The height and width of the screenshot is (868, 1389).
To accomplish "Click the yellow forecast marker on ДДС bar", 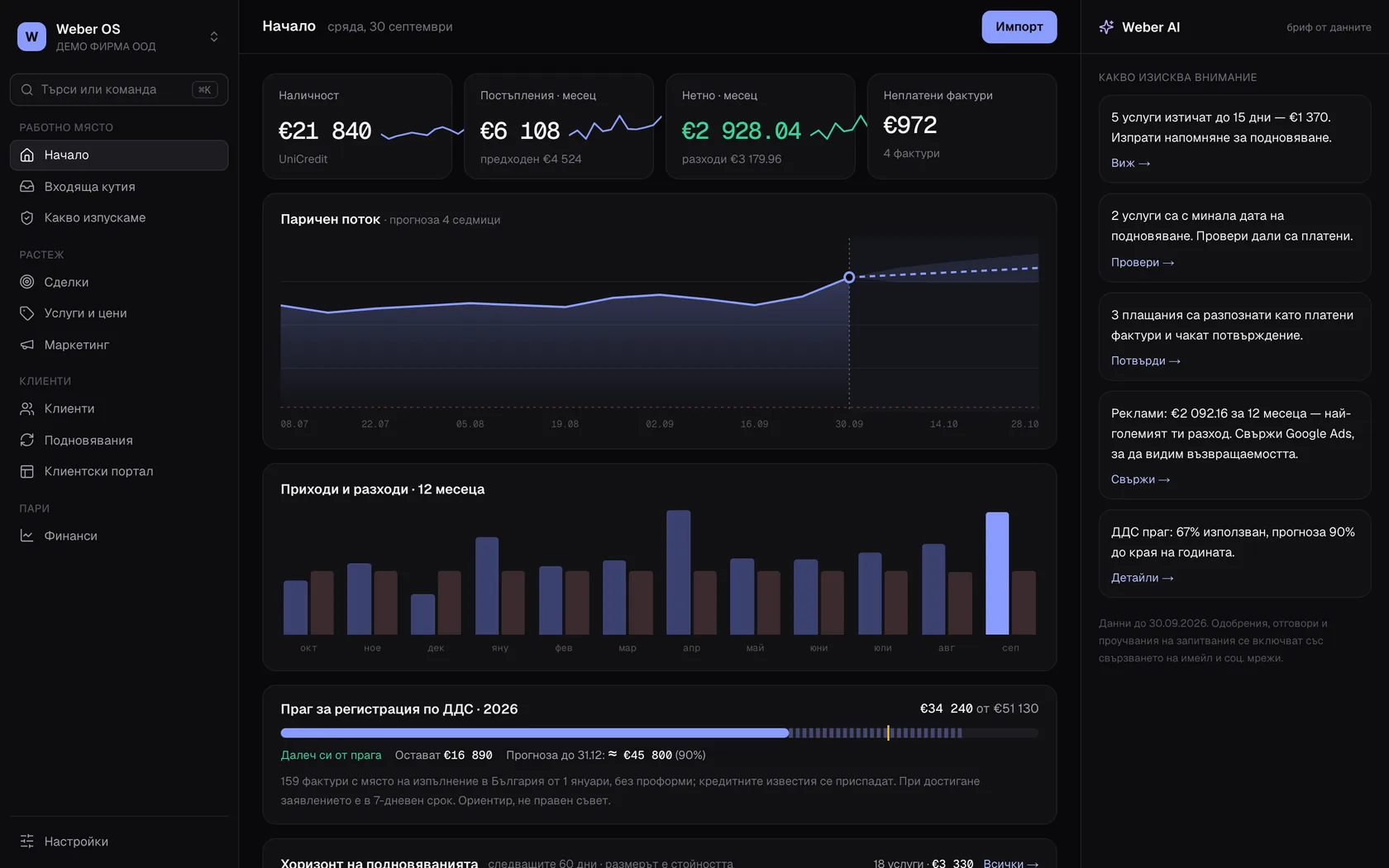I will [x=888, y=732].
